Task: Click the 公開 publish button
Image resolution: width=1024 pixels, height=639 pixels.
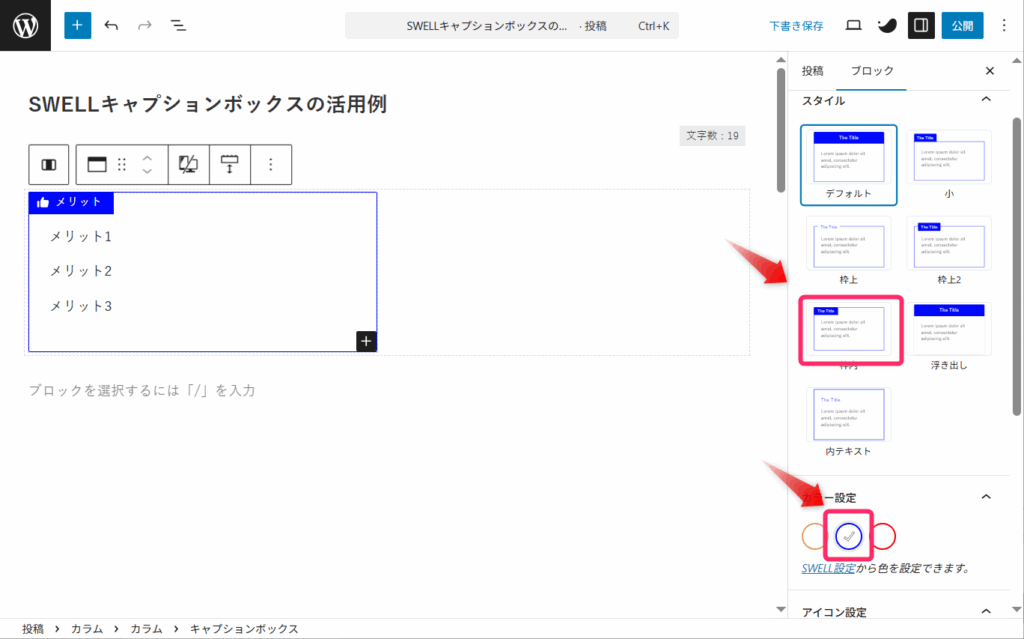Action: click(962, 25)
